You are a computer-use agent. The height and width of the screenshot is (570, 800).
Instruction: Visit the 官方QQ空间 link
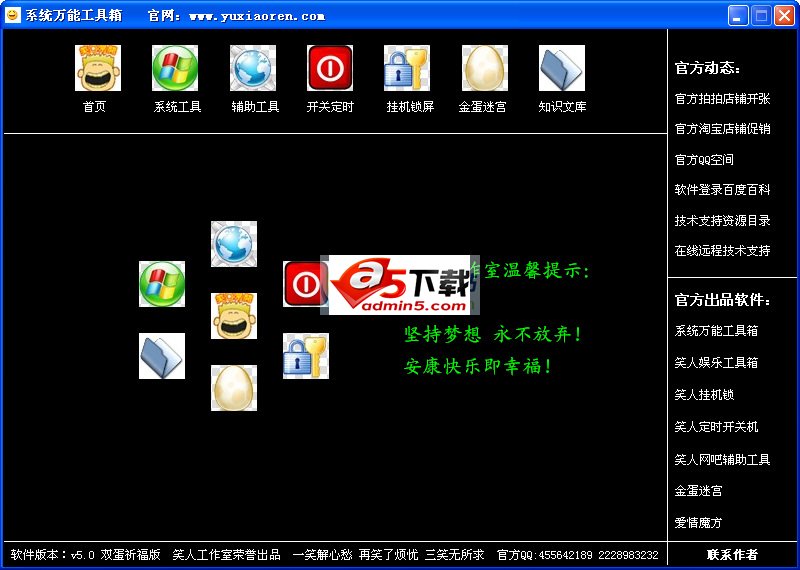click(x=704, y=160)
